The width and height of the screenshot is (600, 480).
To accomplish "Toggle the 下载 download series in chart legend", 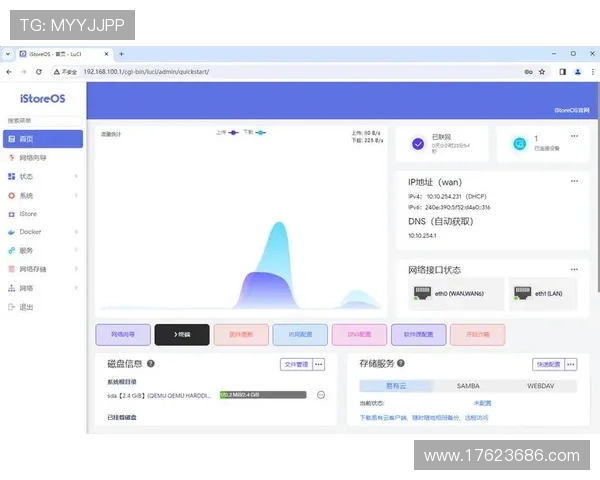I will 255,132.
